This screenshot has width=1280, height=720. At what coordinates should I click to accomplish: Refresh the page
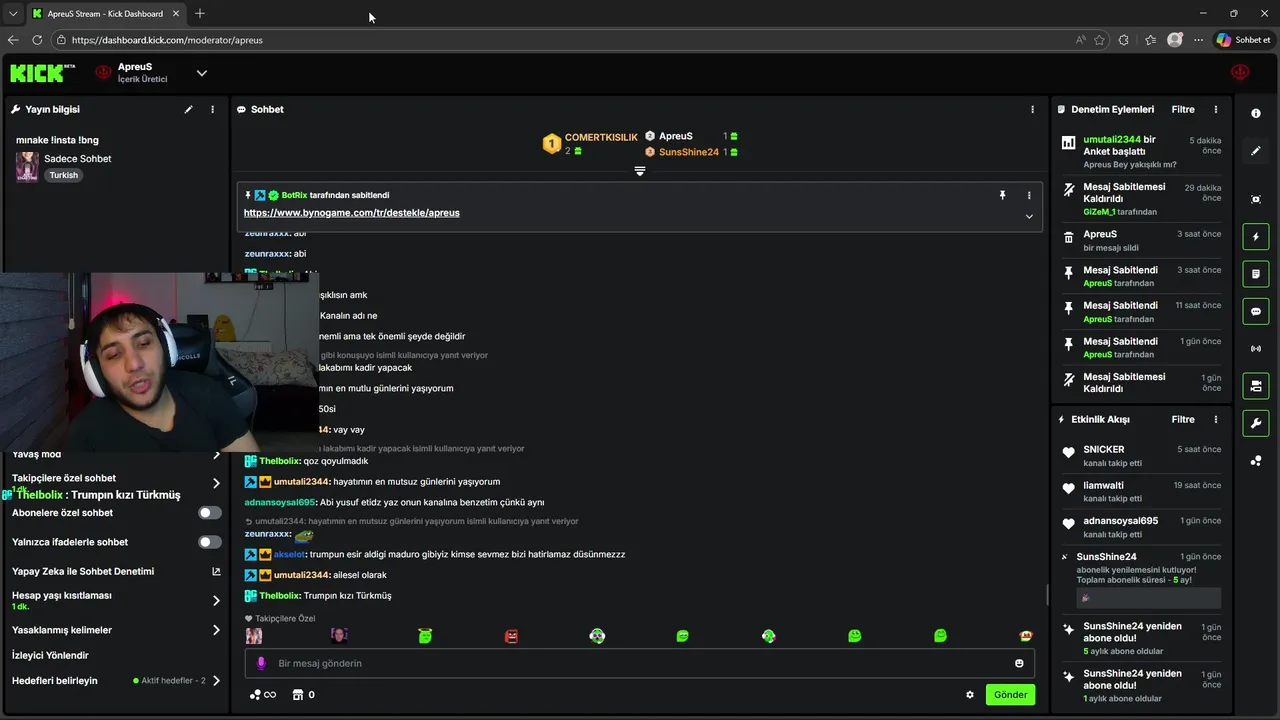tap(37, 40)
